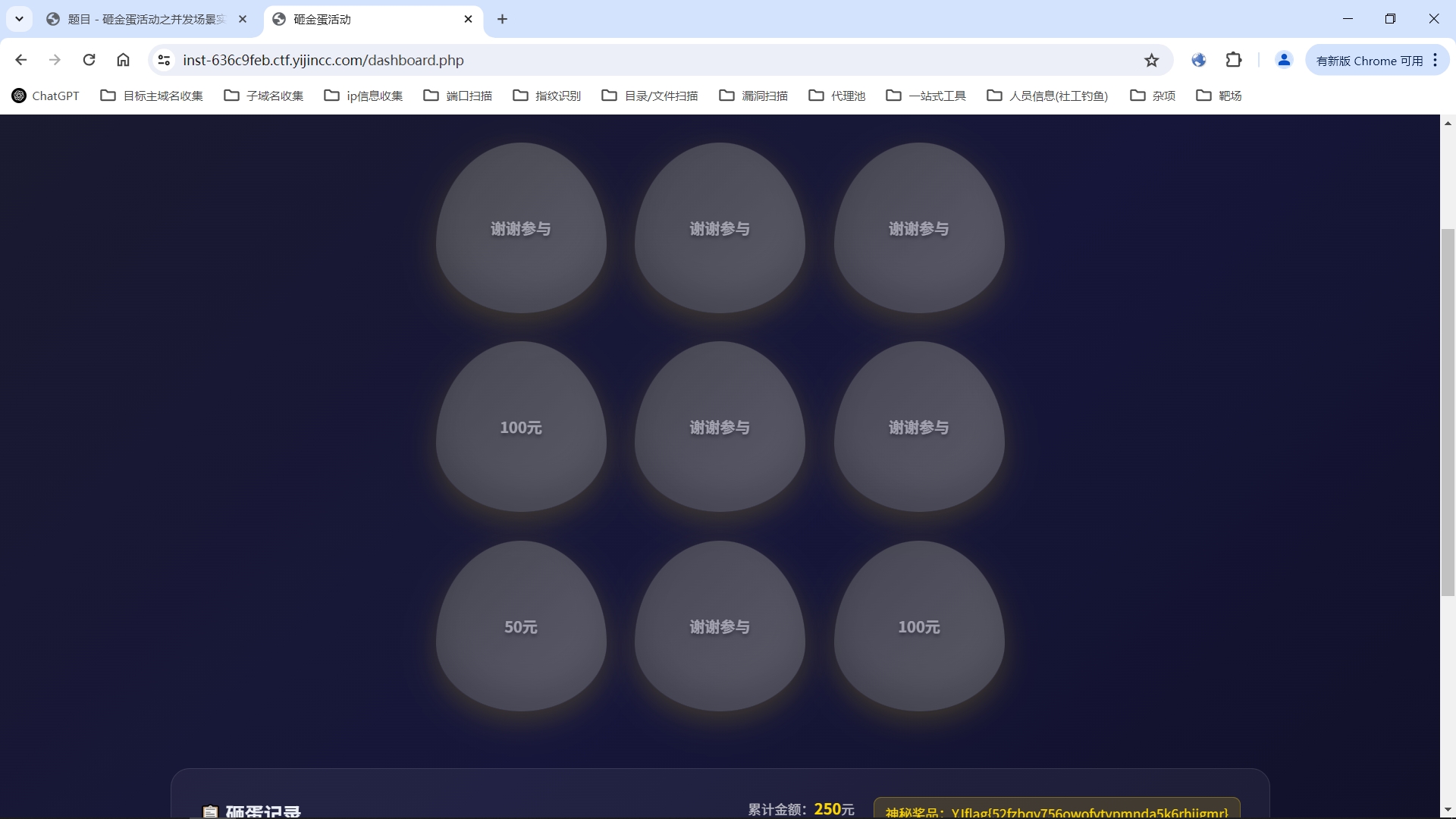Switch to the 题目 砸金蛋活动之并发场景 tab

144,19
